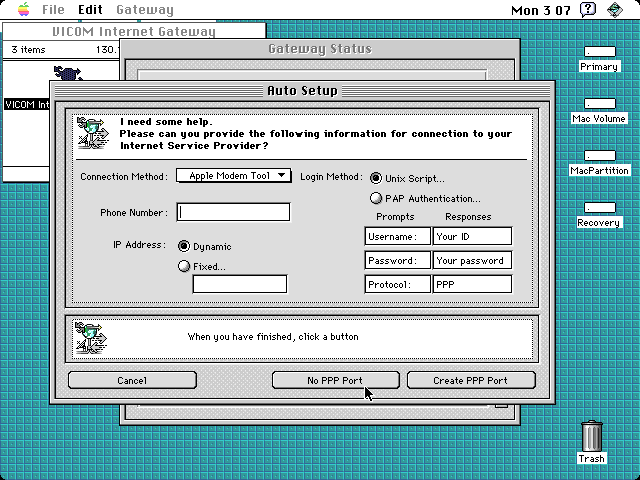Click the 'Prompts' column heading

click(395, 217)
